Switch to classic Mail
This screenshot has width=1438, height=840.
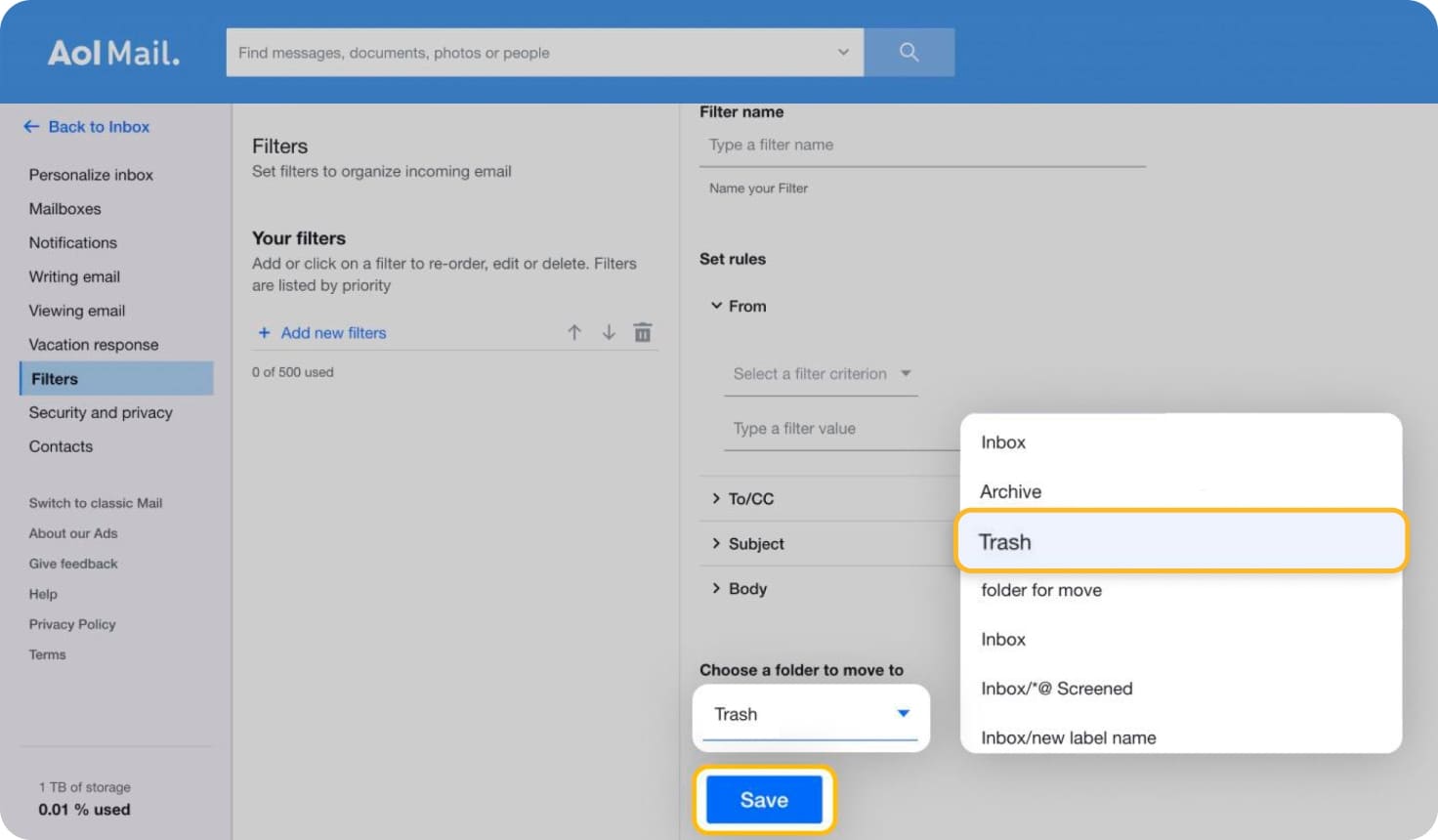[x=95, y=502]
